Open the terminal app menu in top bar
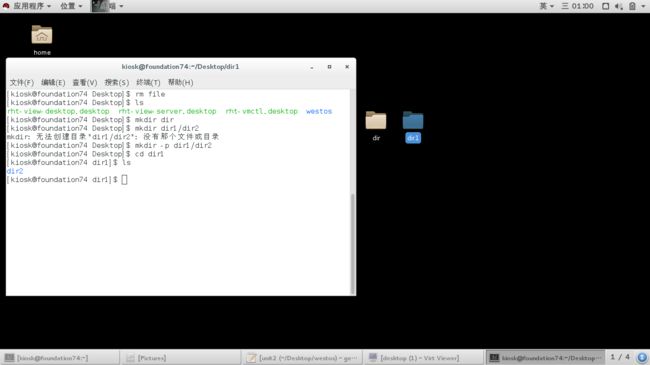The width and height of the screenshot is (650, 365). [108, 6]
